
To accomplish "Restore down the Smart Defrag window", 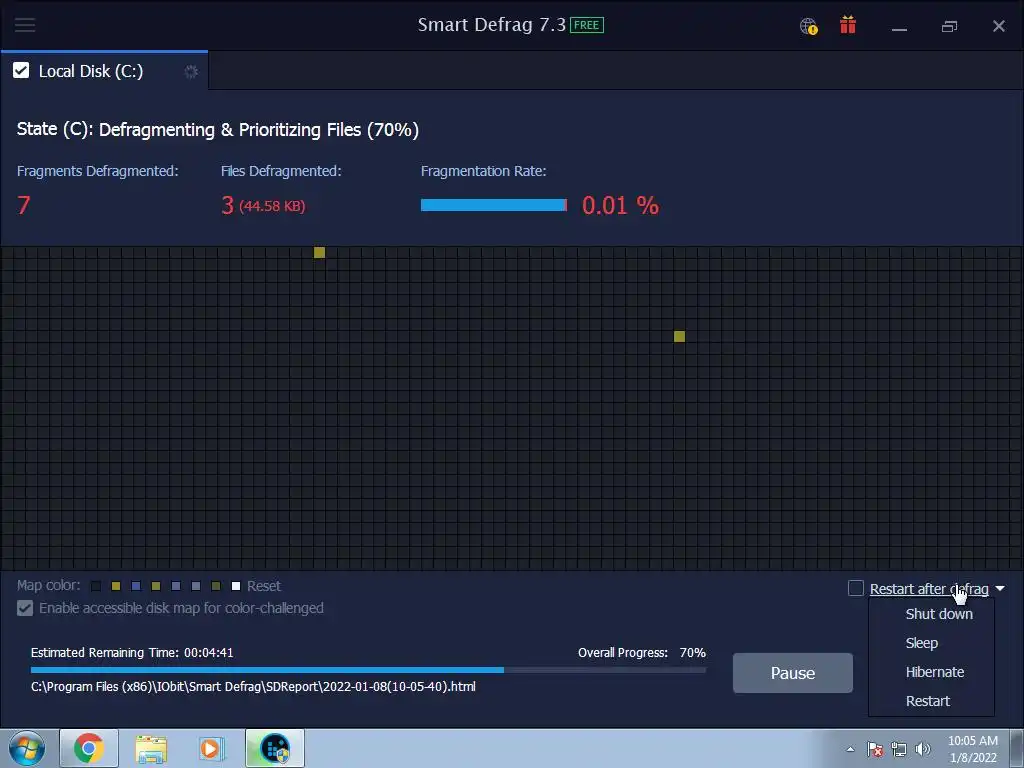I will (949, 26).
